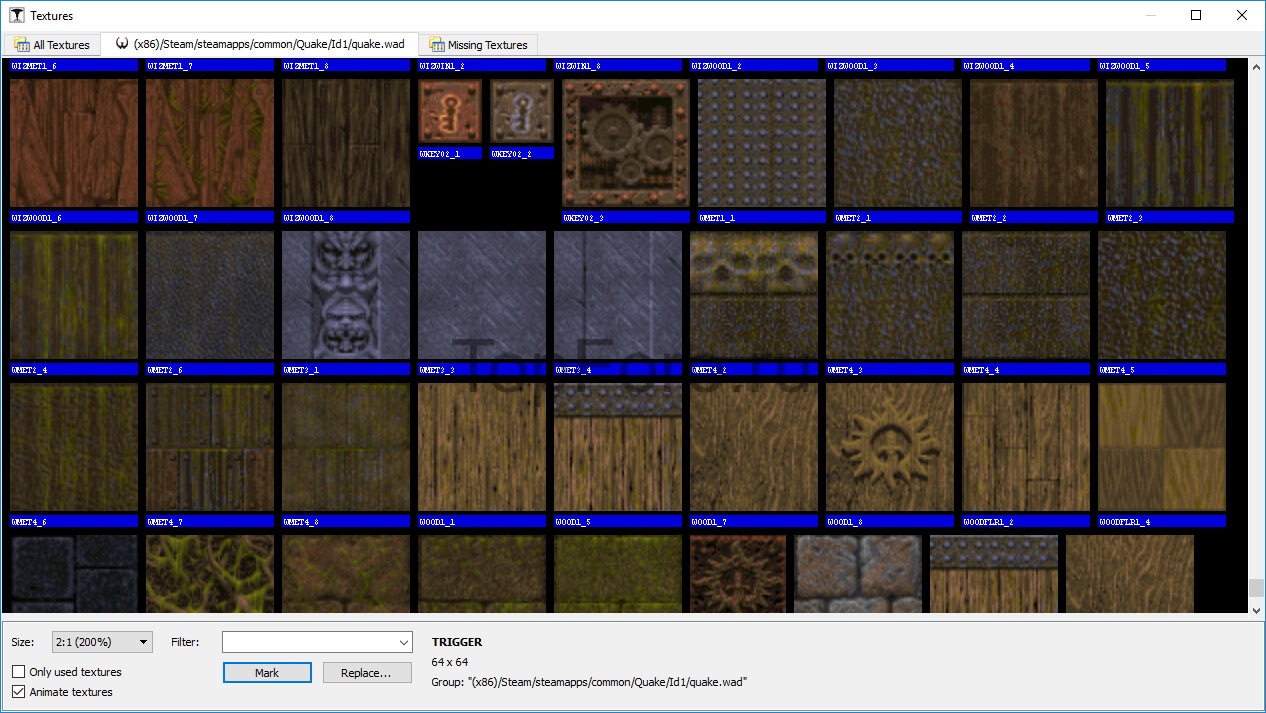The image size is (1266, 713).
Task: Select the WMET3_3 blue metal texture
Action: point(482,295)
